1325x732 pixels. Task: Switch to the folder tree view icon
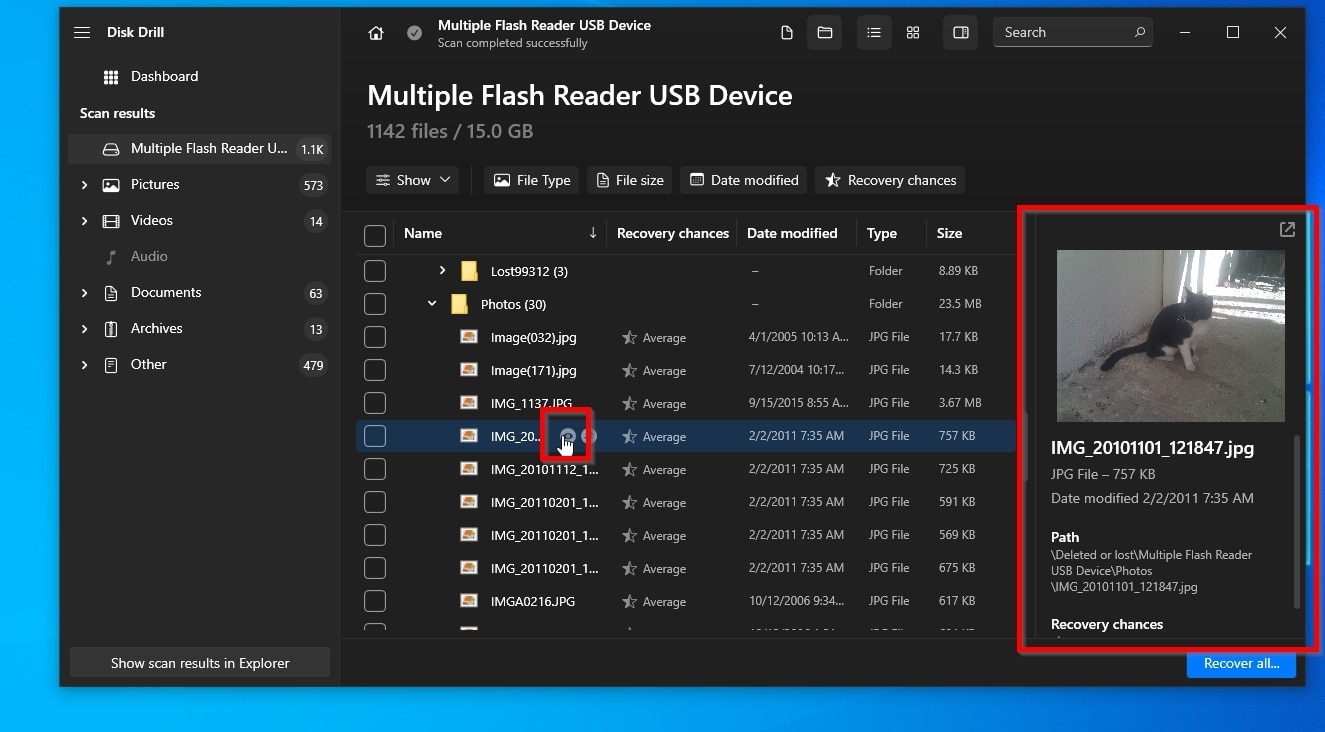coord(825,33)
